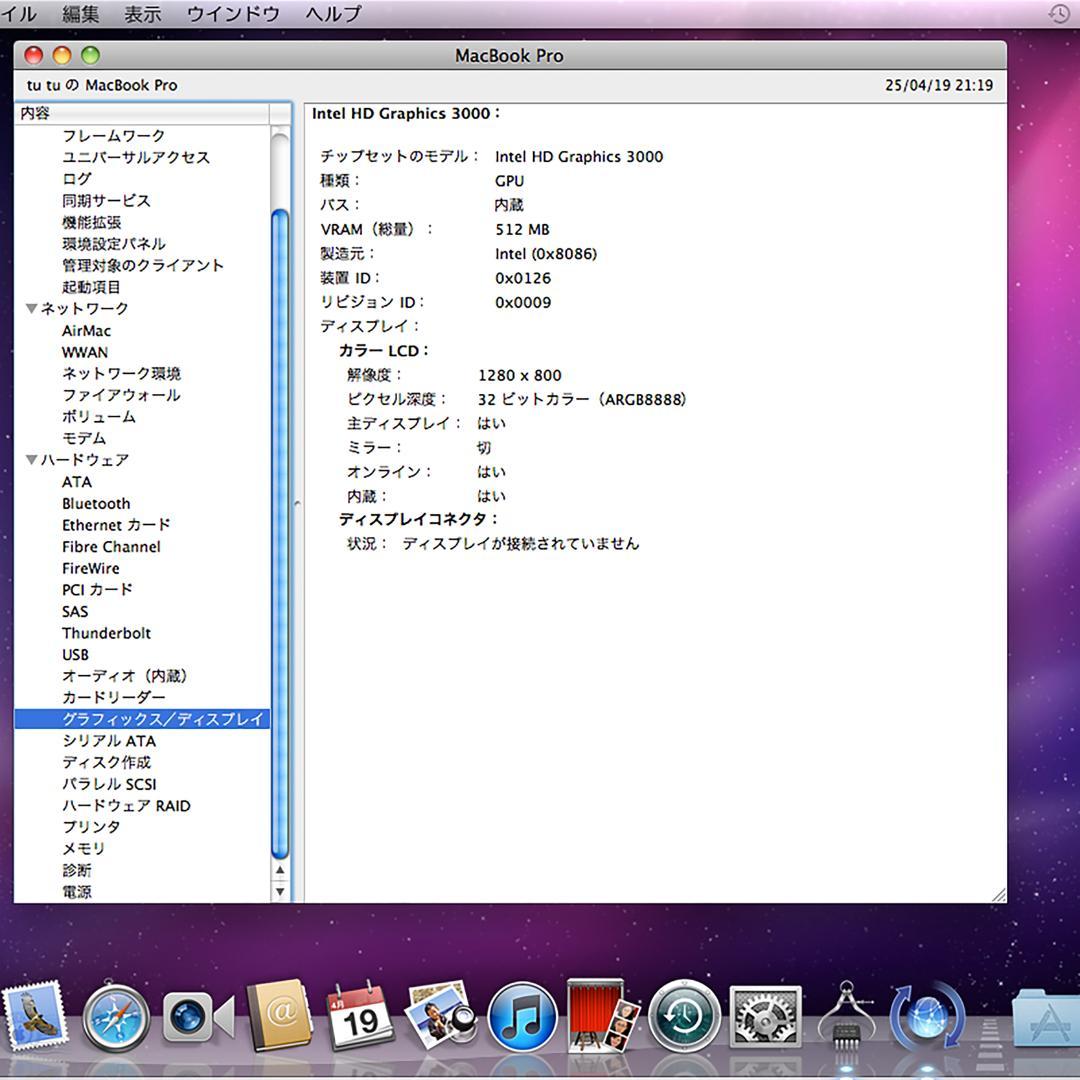Screen dimensions: 1080x1080
Task: Select Thunderbolt in the hardware list
Action: click(106, 633)
